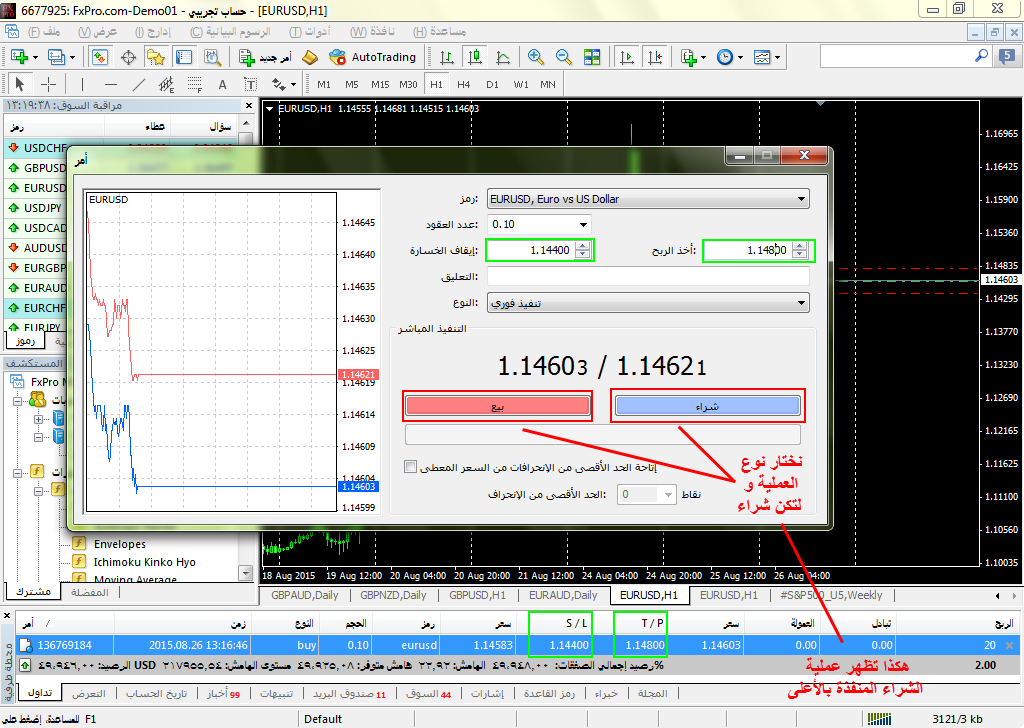Toggle the Data Window crosshair-target icon
This screenshot has width=1024, height=728.
click(x=129, y=57)
